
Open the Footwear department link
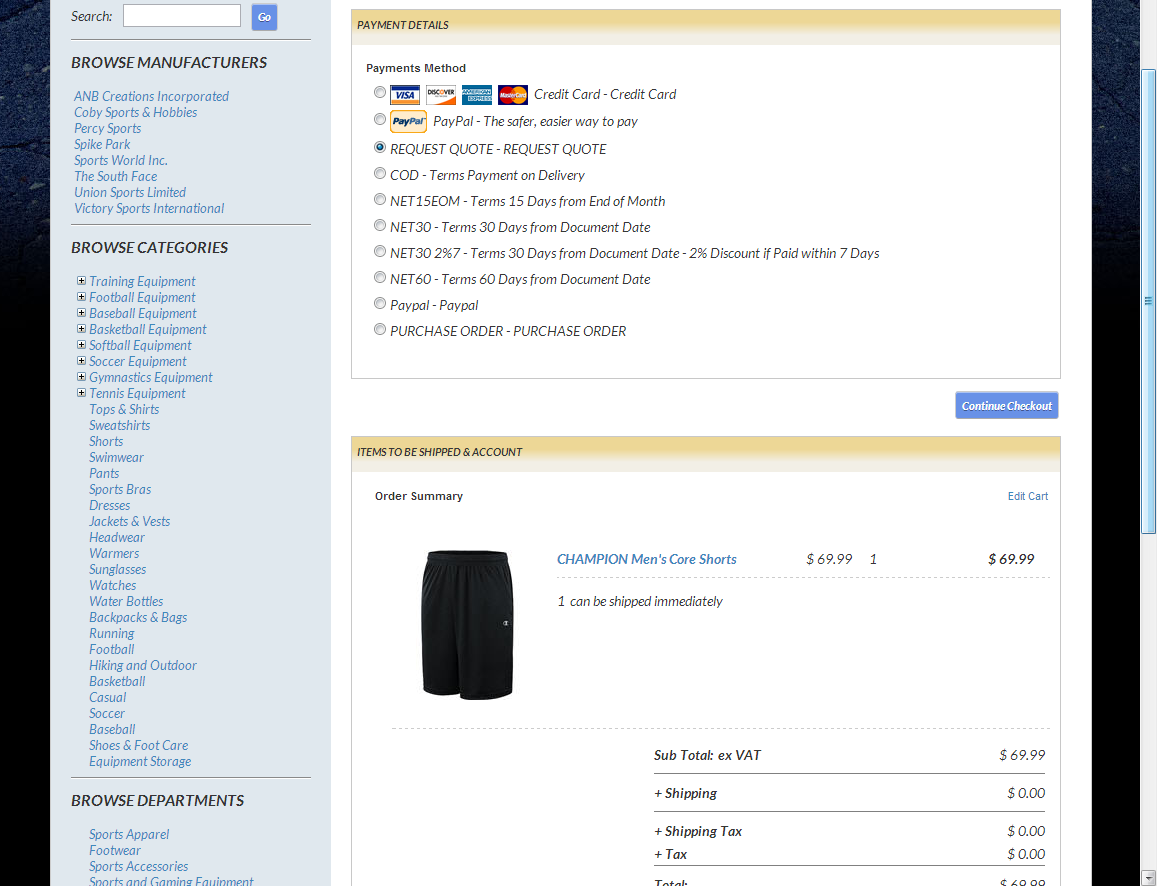tap(114, 851)
